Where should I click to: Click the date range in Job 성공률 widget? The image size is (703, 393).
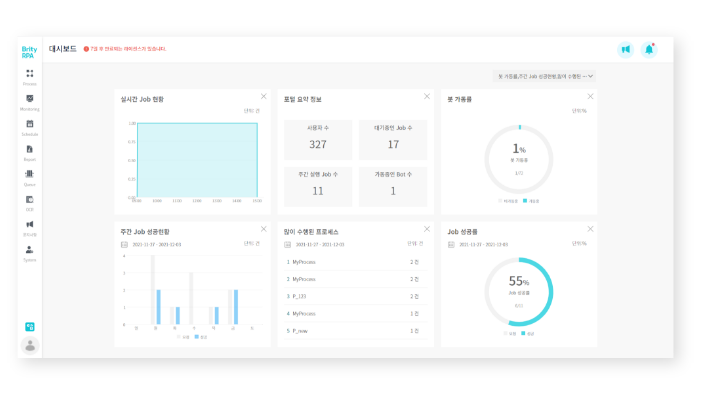[484, 245]
